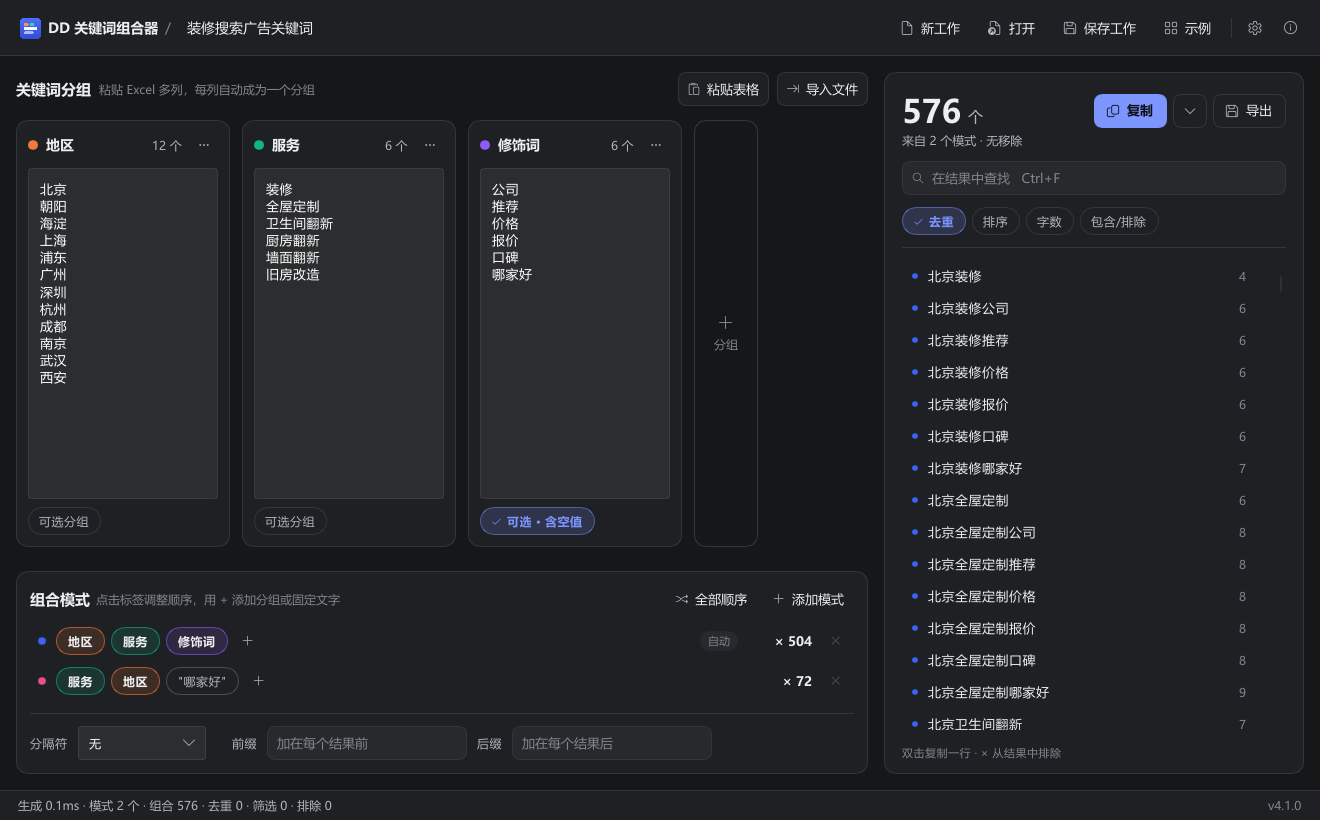1320x820 pixels.
Task: Click the info icon in the header
Action: [1291, 28]
